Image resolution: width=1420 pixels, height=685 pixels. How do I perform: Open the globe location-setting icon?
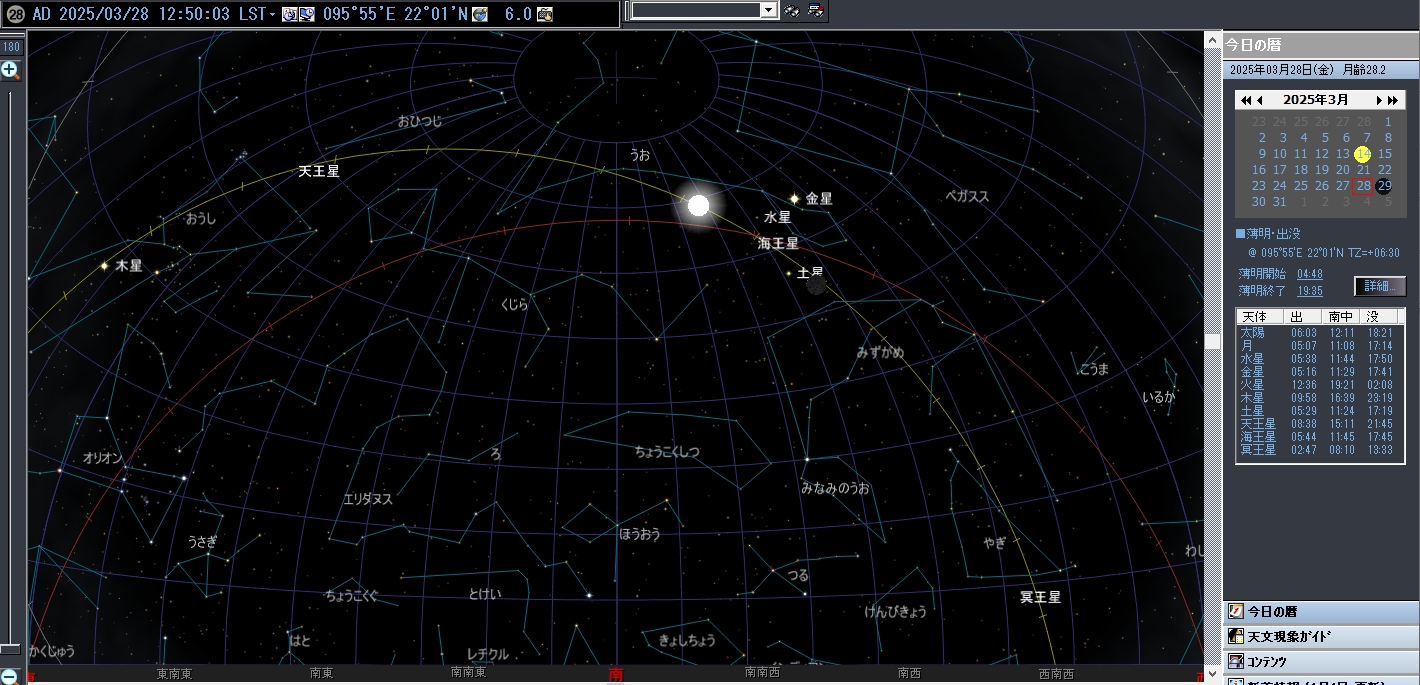click(481, 14)
